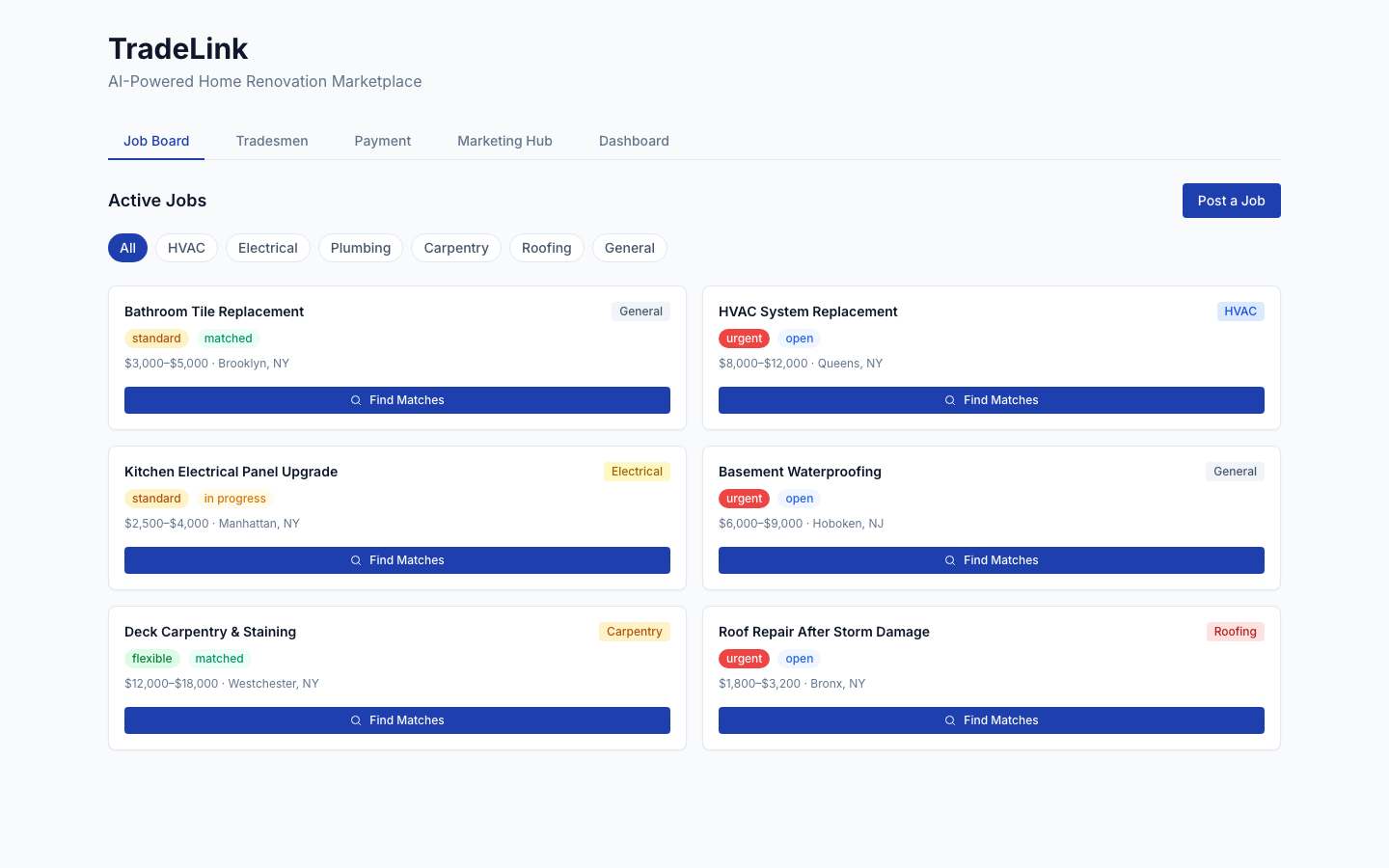Click Carpentry badge on Deck card
1389x868 pixels.
(635, 632)
